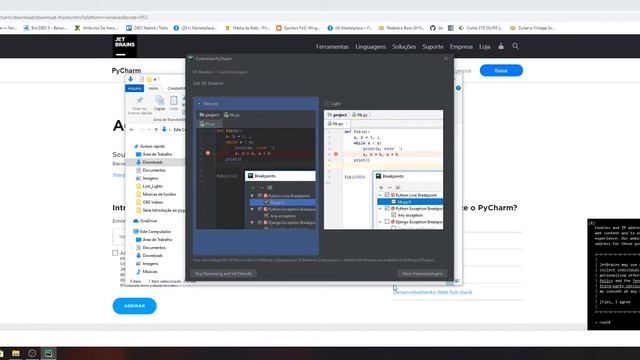This screenshot has width=640, height=360.
Task: Toggle Python Line Breakpoint checkbox in Light preview
Action: 387,195
